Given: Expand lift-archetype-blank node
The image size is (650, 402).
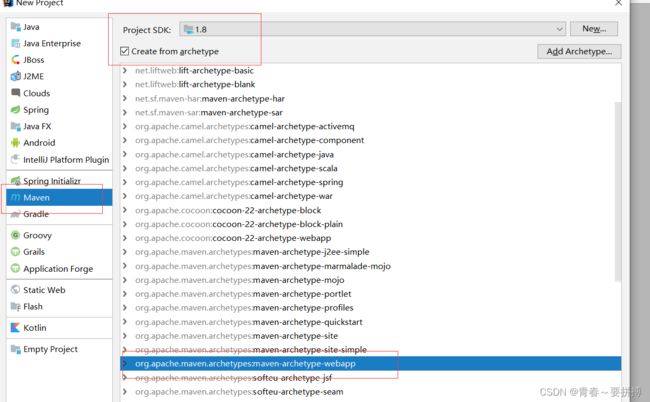Looking at the screenshot, I should (125, 84).
